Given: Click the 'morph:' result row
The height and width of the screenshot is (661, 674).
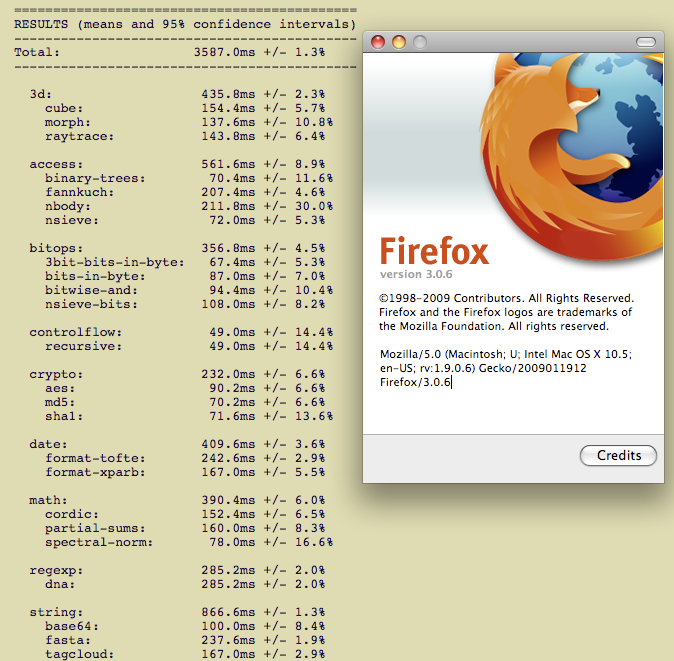Looking at the screenshot, I should tap(189, 122).
